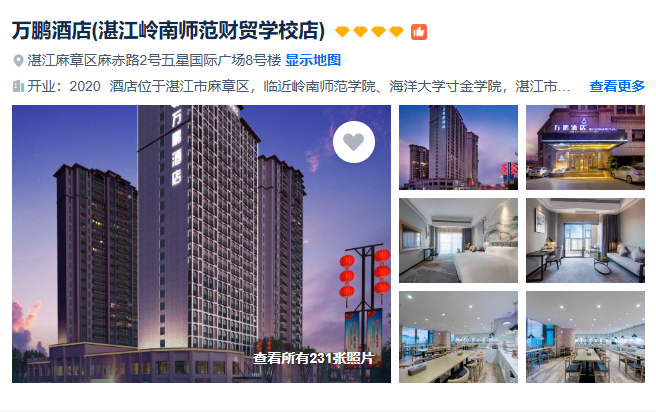Open the 显示地图 map link

pyautogui.click(x=313, y=60)
